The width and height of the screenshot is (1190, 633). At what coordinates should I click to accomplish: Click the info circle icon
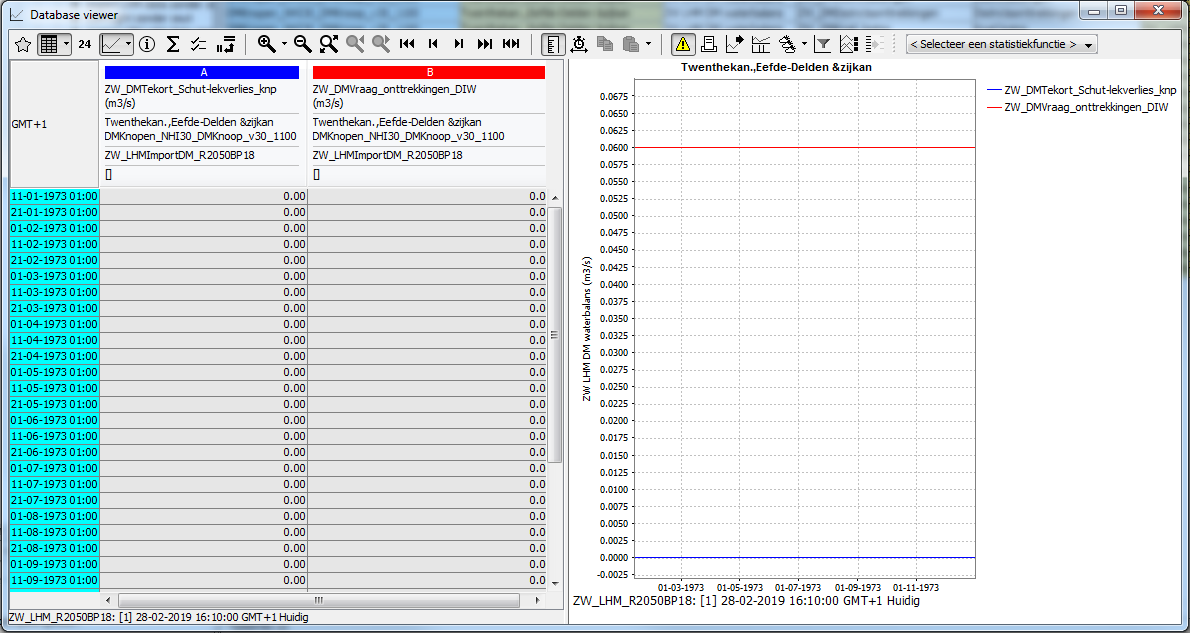147,44
